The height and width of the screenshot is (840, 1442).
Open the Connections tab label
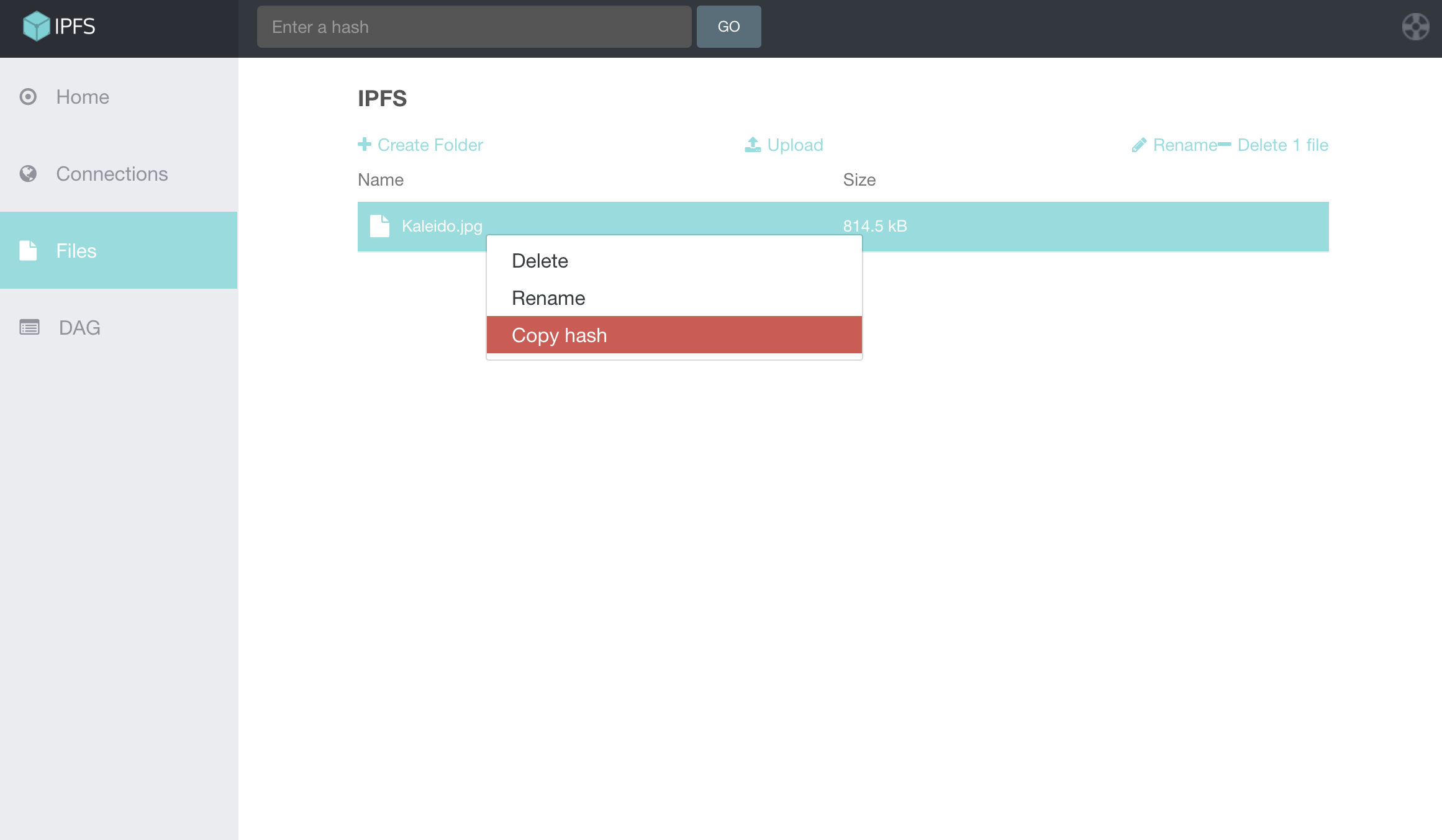pyautogui.click(x=112, y=174)
